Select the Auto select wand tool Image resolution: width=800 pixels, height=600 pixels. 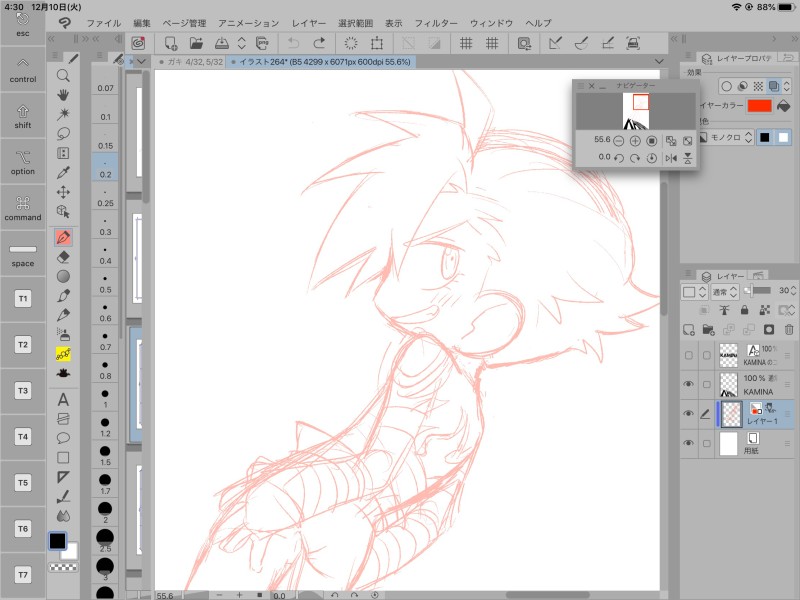click(x=63, y=114)
